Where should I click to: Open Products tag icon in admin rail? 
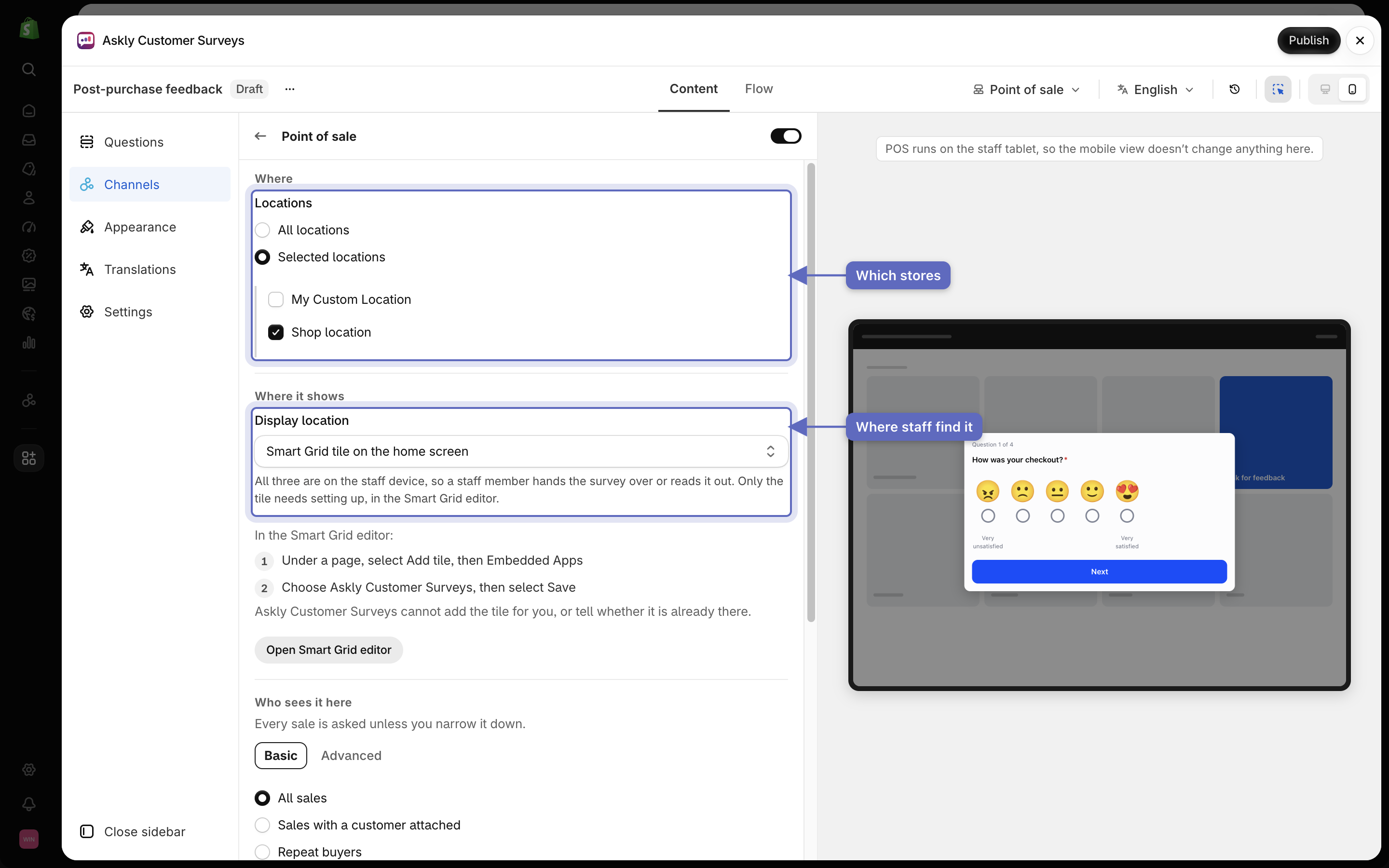point(29,169)
